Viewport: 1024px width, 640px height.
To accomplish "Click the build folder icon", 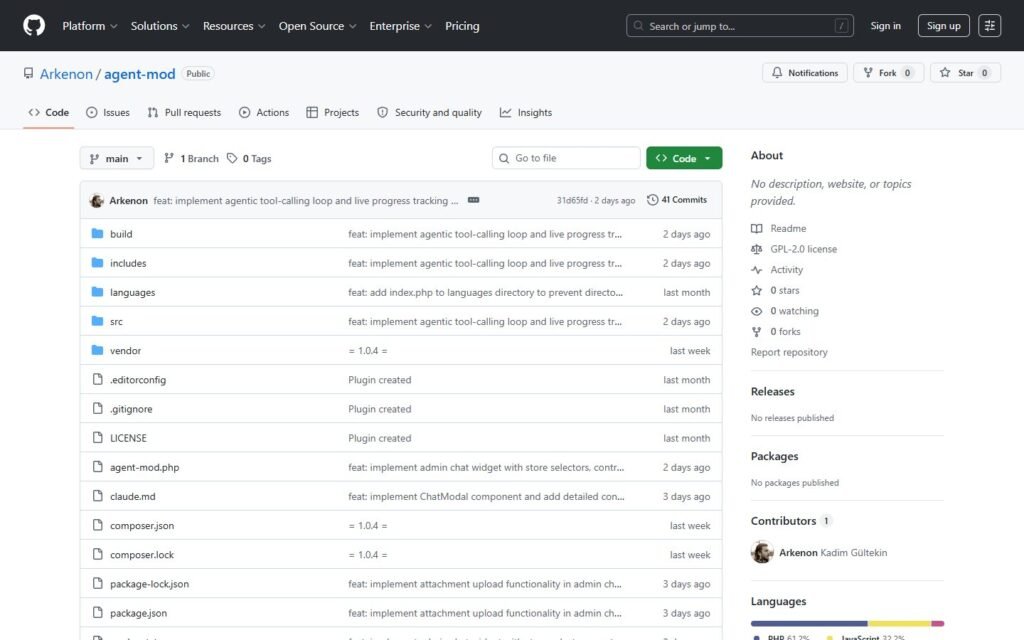I will [x=97, y=234].
